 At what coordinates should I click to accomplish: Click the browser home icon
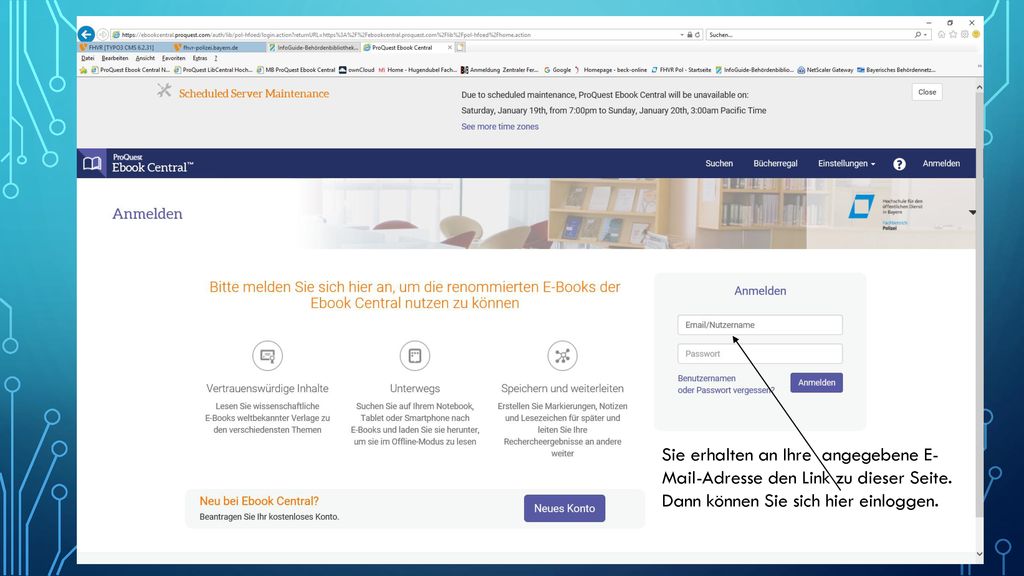tap(941, 35)
